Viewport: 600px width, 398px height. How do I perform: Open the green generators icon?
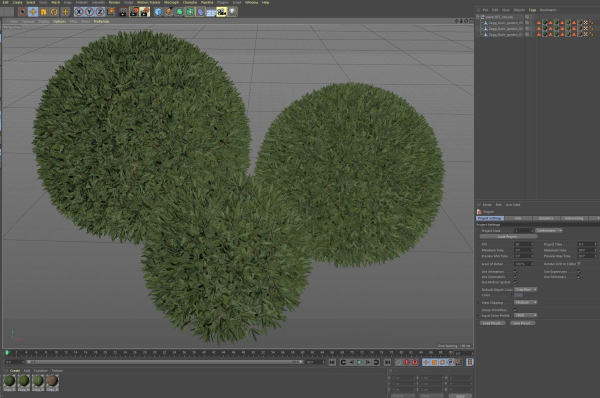click(x=179, y=12)
